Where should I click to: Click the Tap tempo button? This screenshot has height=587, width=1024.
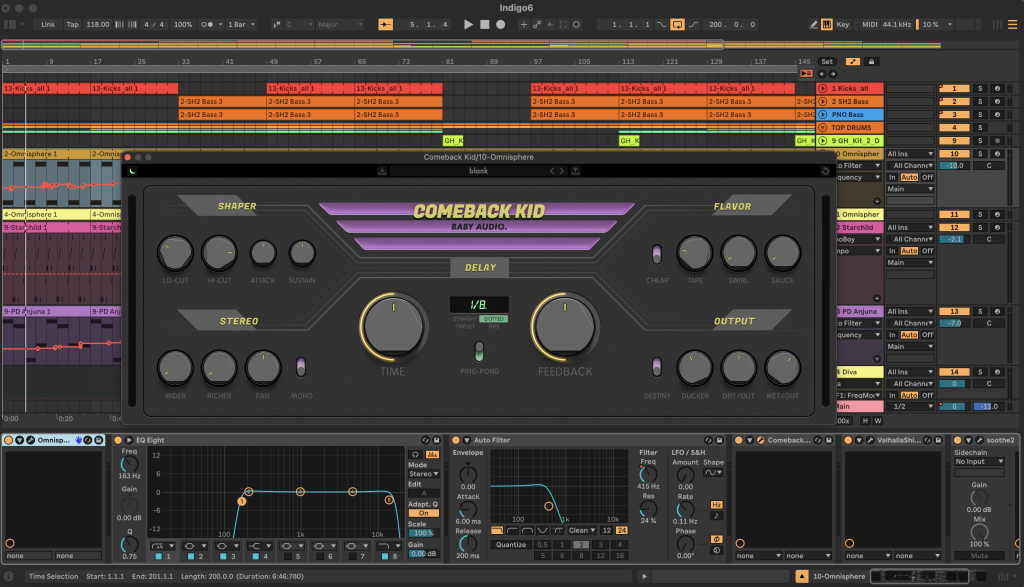[72, 24]
